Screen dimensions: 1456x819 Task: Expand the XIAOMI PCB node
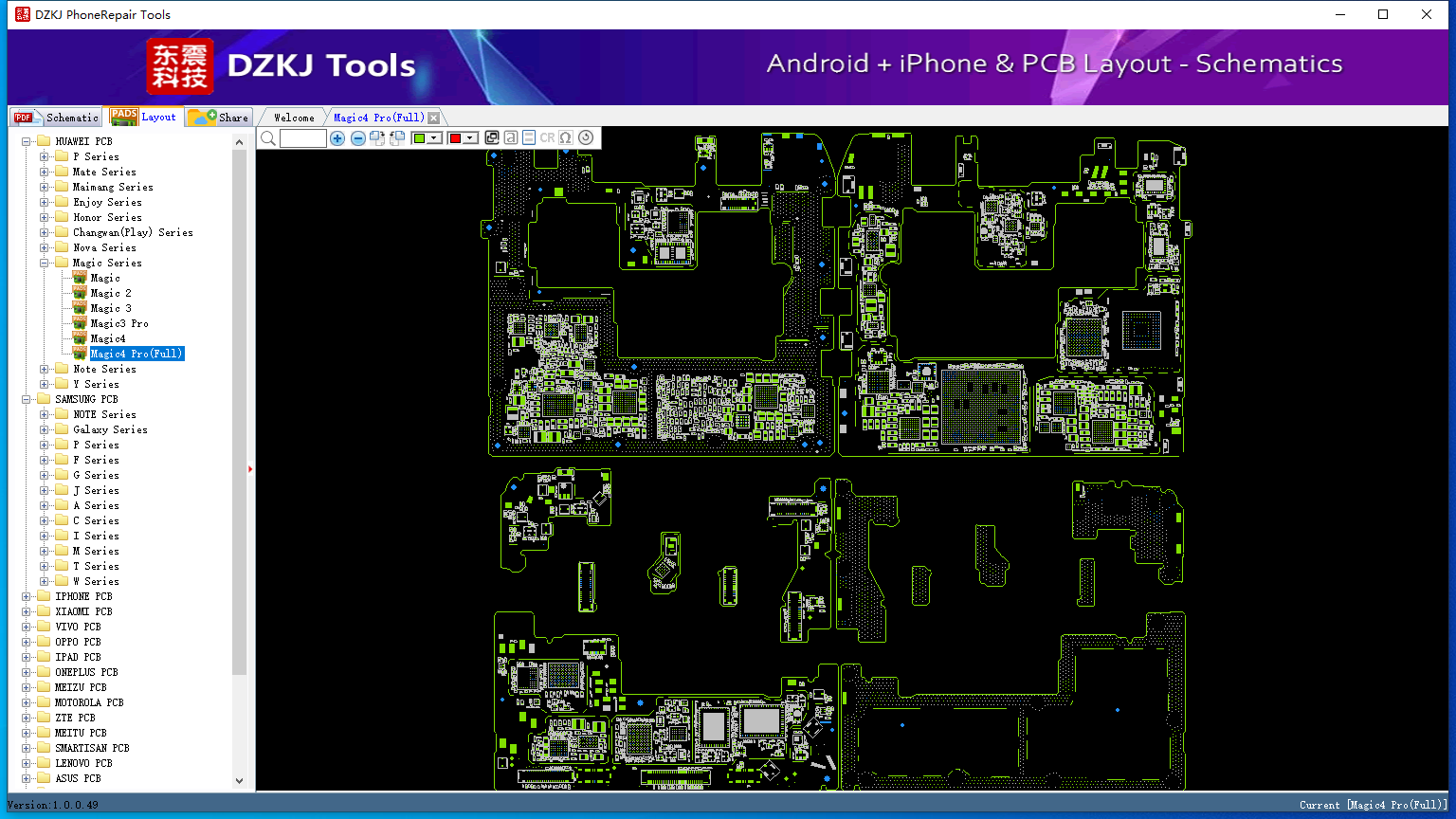click(x=27, y=611)
